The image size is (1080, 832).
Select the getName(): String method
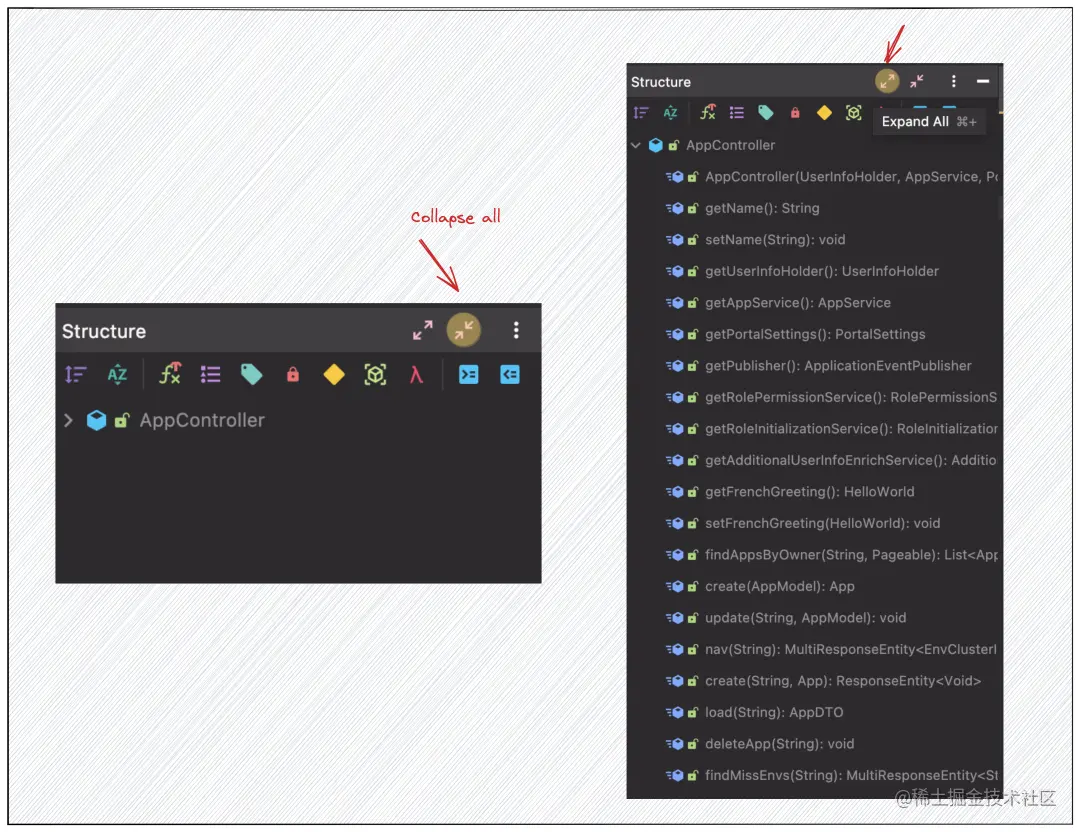click(813, 208)
